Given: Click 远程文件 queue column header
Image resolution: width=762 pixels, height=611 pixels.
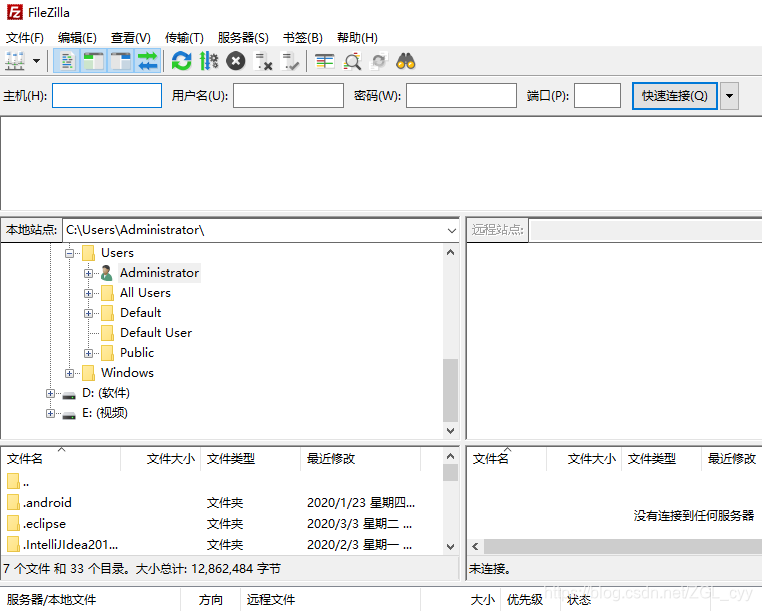Looking at the screenshot, I should (330, 600).
